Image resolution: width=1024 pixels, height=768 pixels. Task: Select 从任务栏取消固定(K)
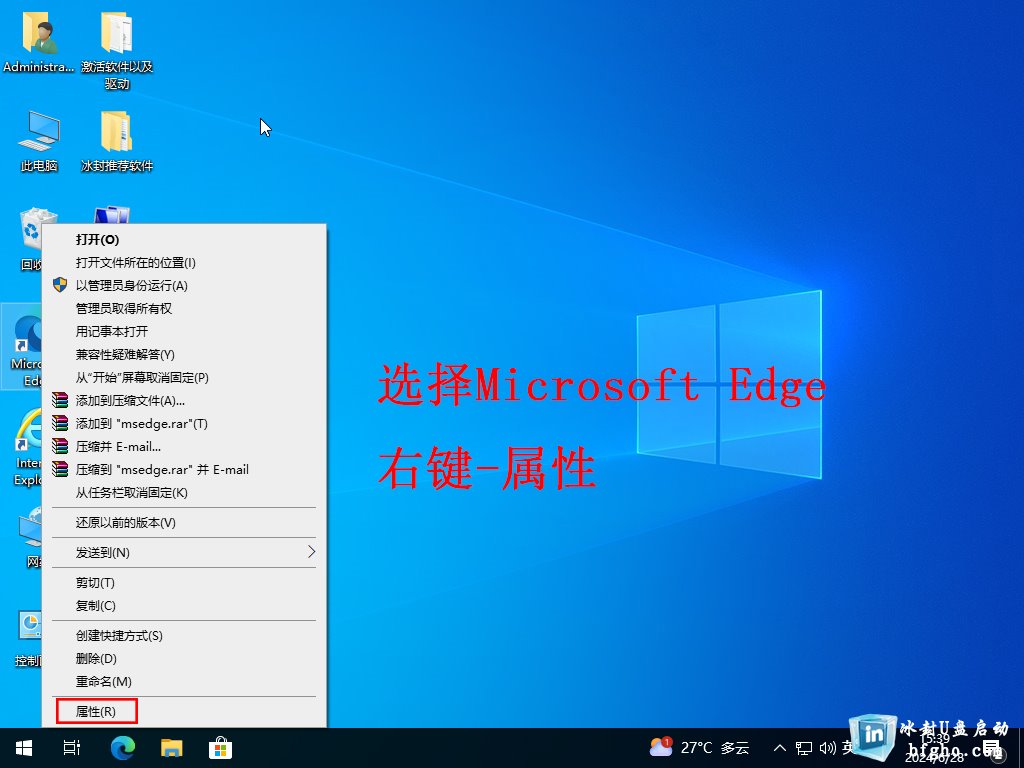point(184,492)
